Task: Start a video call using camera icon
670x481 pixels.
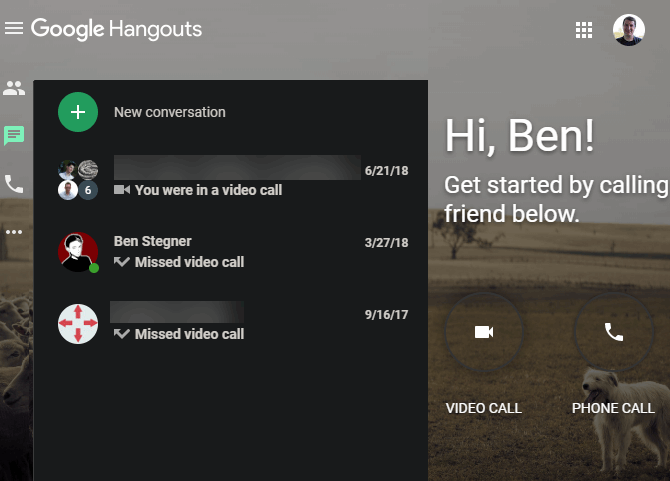Action: point(484,332)
